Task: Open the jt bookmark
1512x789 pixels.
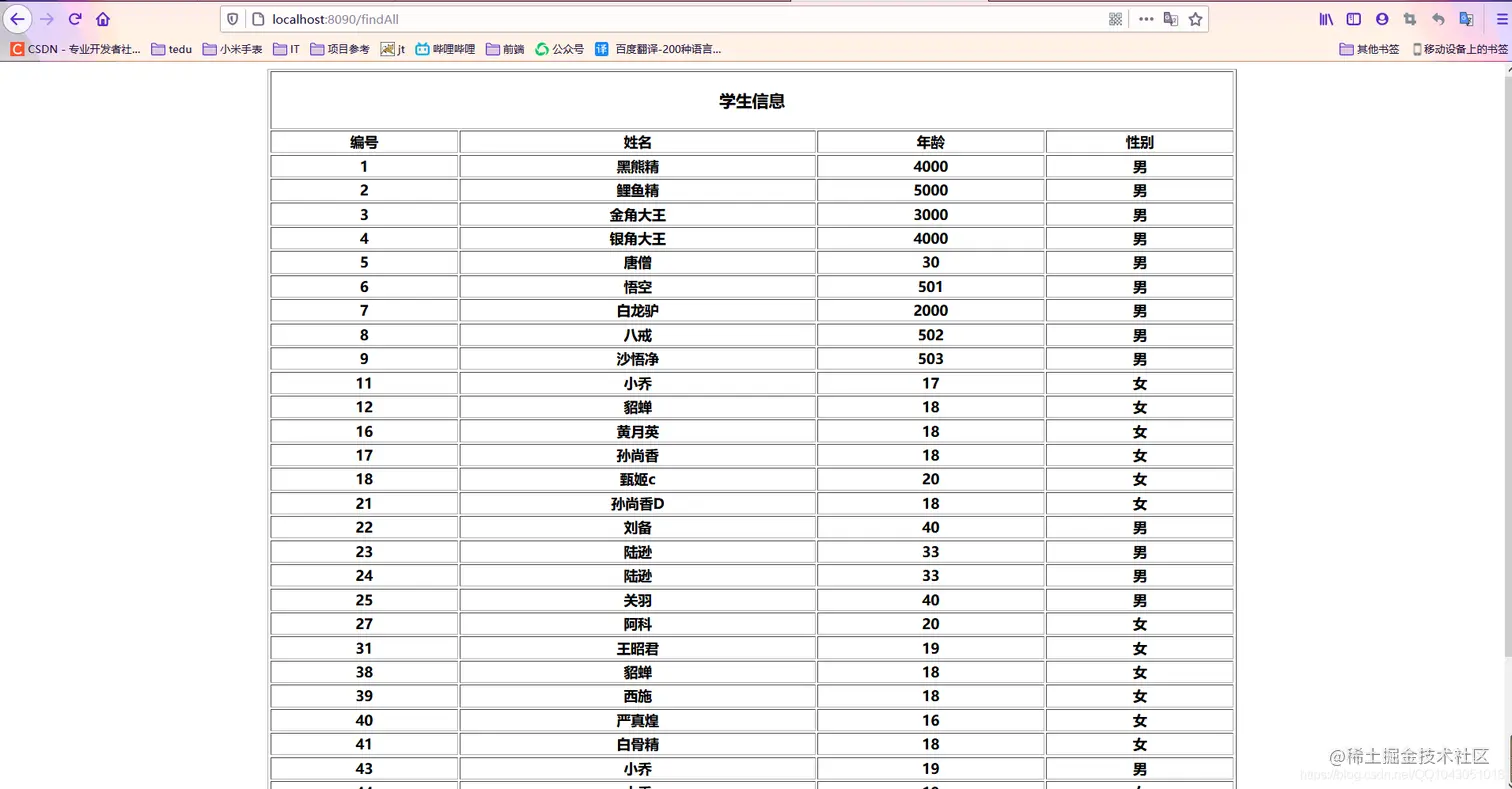Action: [x=392, y=49]
